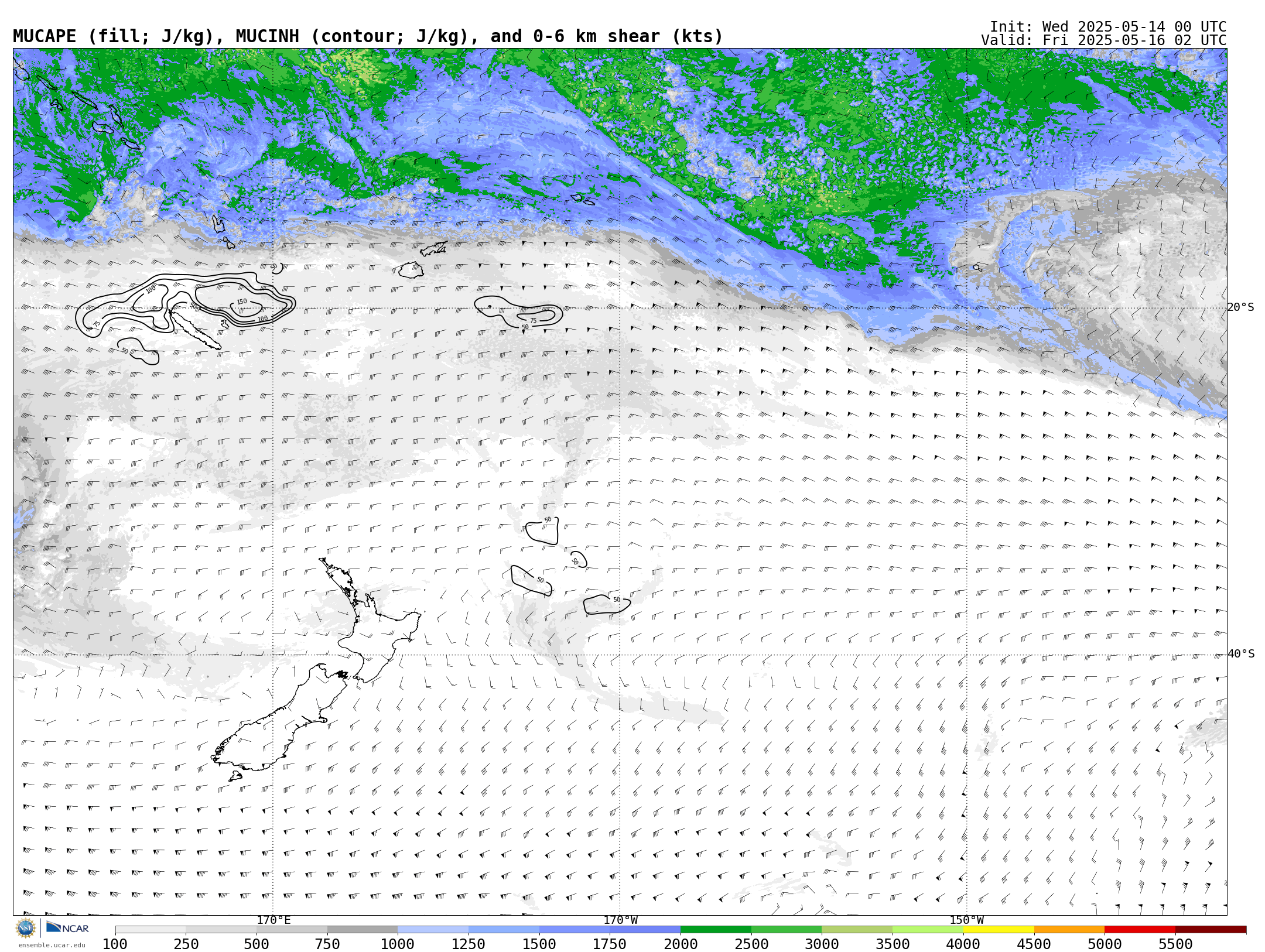Click the NSF logo
Viewport: 1265px width, 952px height.
26,928
